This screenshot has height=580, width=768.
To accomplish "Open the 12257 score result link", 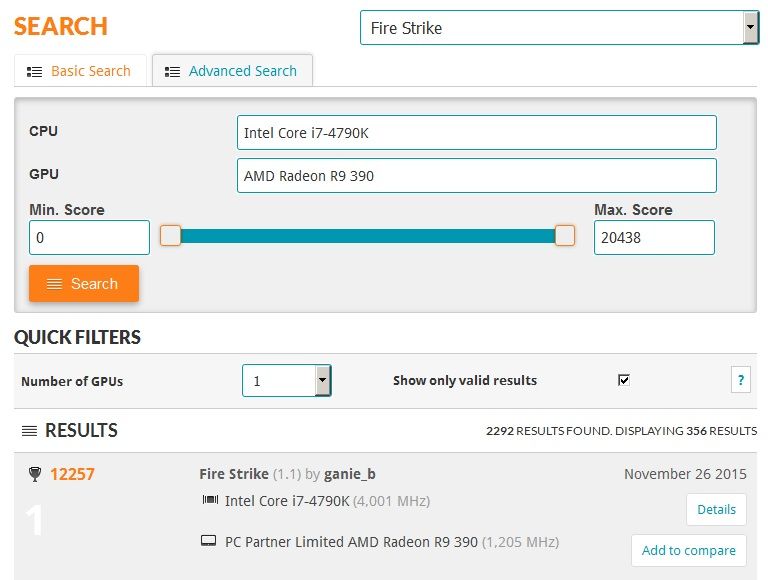I will click(x=72, y=474).
